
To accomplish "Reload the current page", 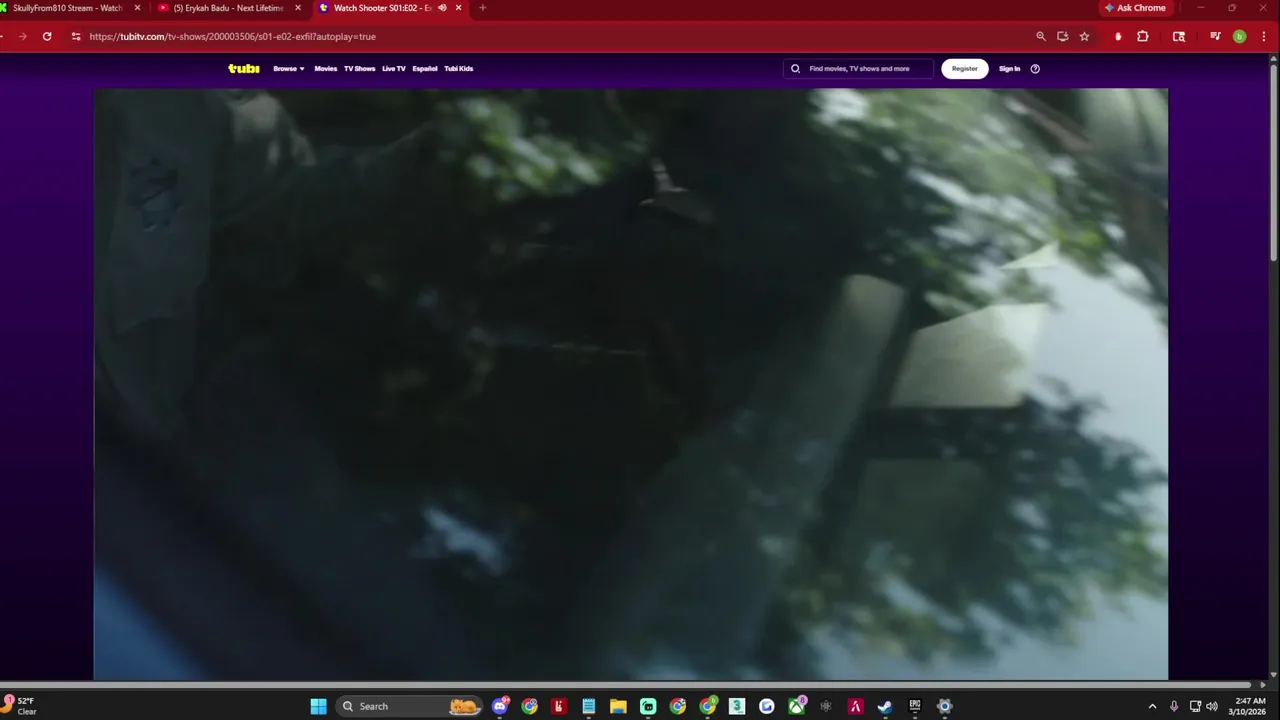I will (x=47, y=36).
